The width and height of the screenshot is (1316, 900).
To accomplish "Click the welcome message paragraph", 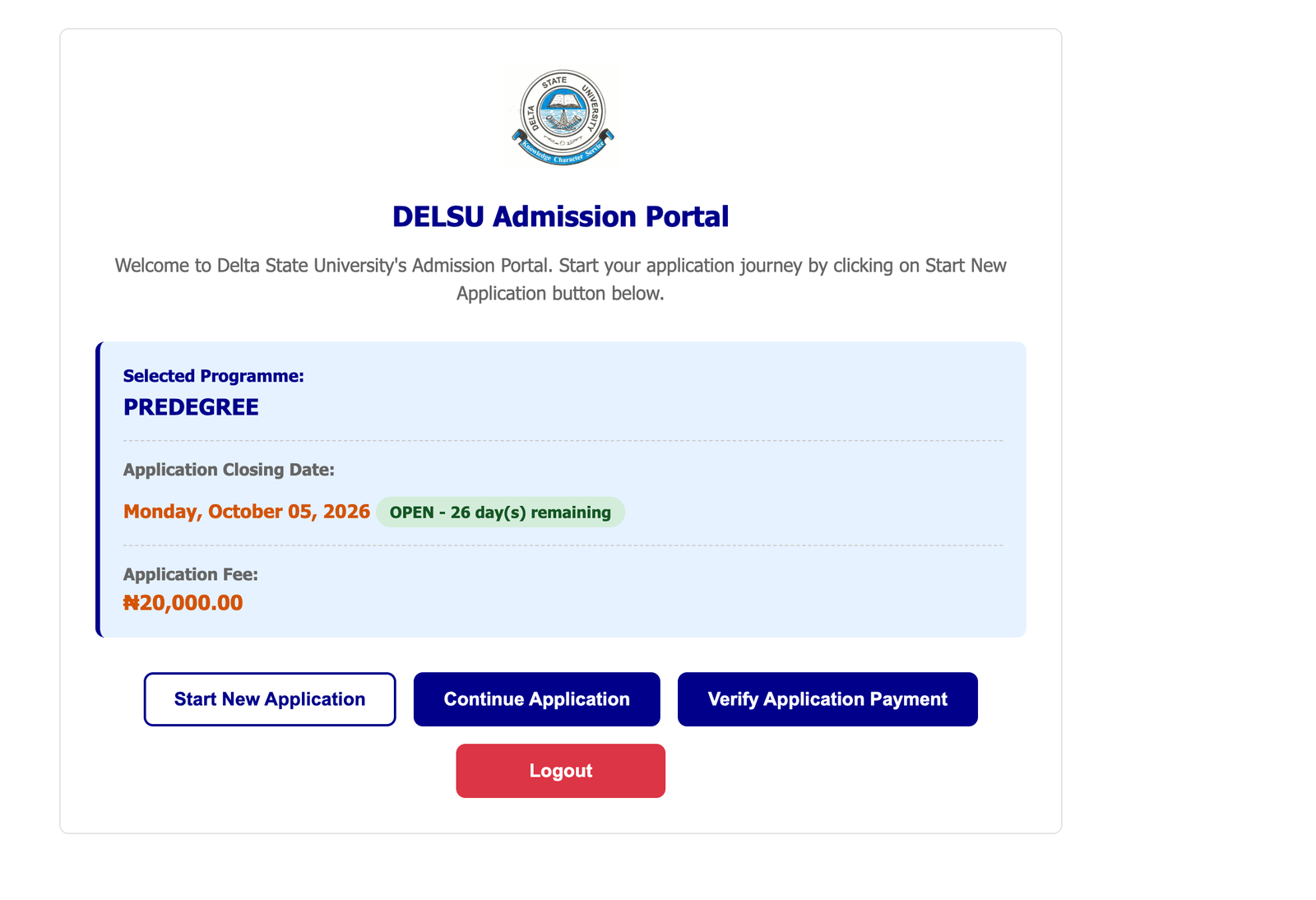I will tap(561, 280).
